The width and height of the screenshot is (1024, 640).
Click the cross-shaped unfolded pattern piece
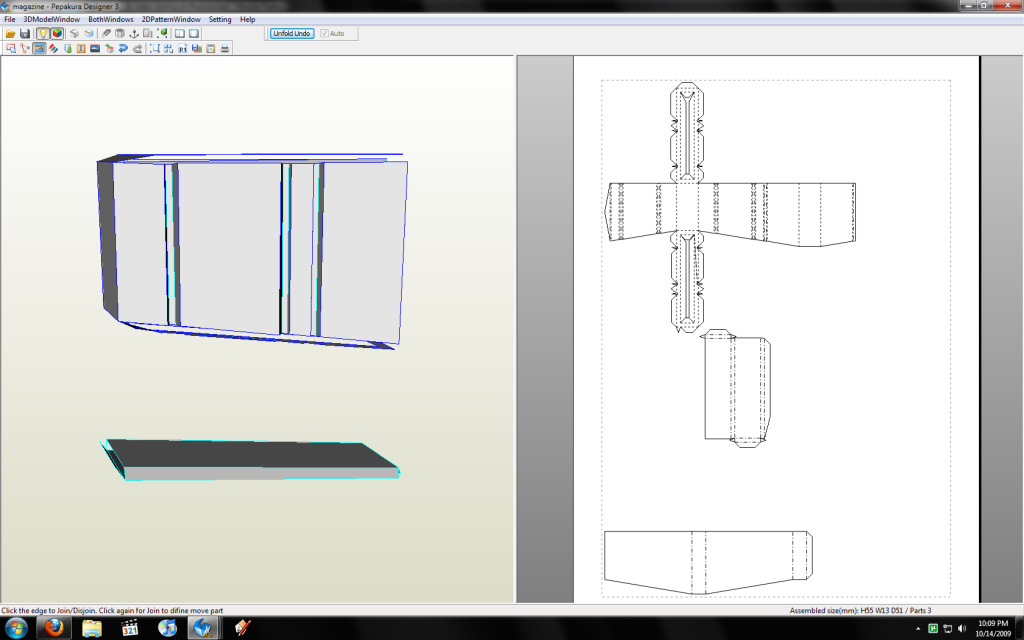point(688,208)
